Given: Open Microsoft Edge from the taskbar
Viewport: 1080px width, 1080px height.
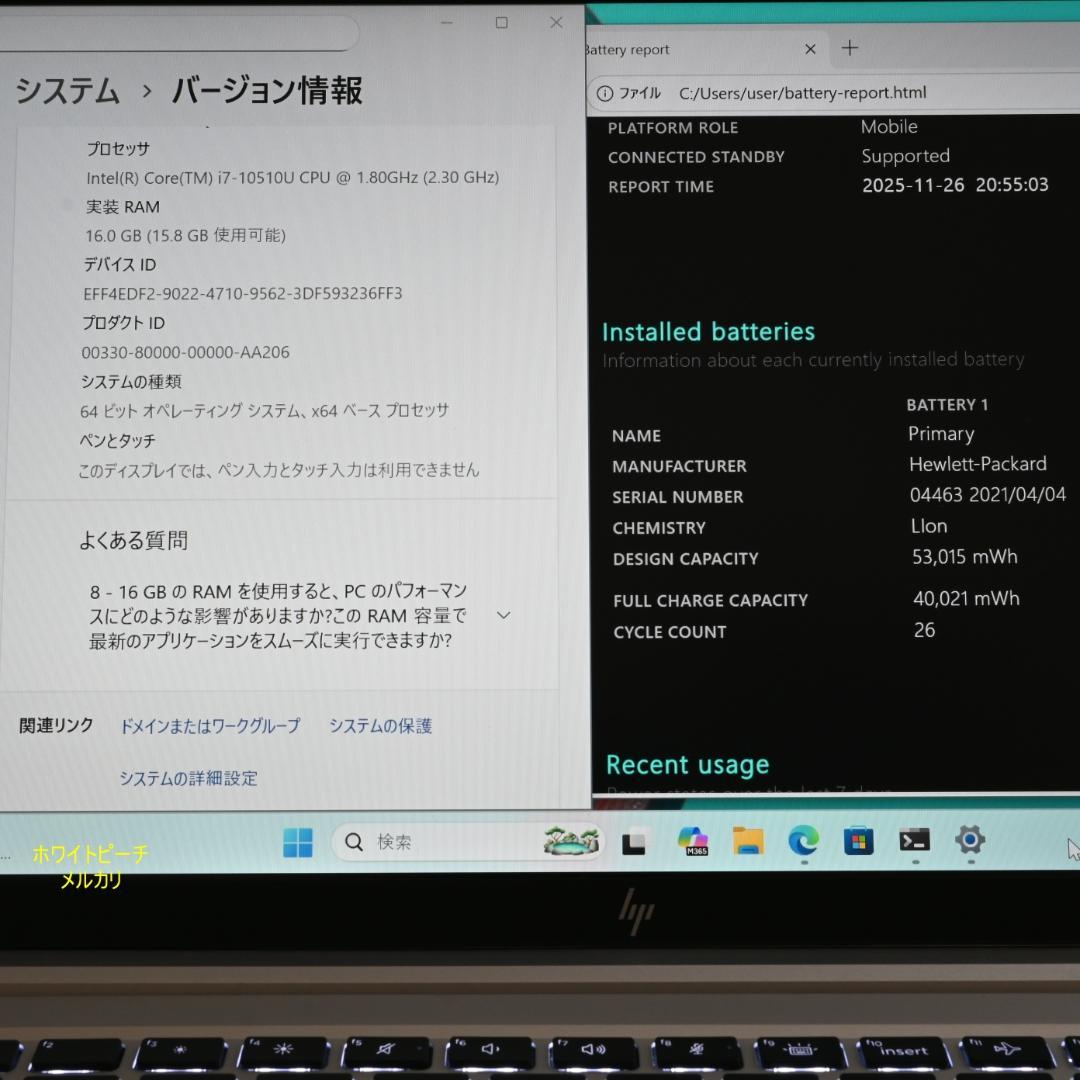Looking at the screenshot, I should click(x=803, y=842).
